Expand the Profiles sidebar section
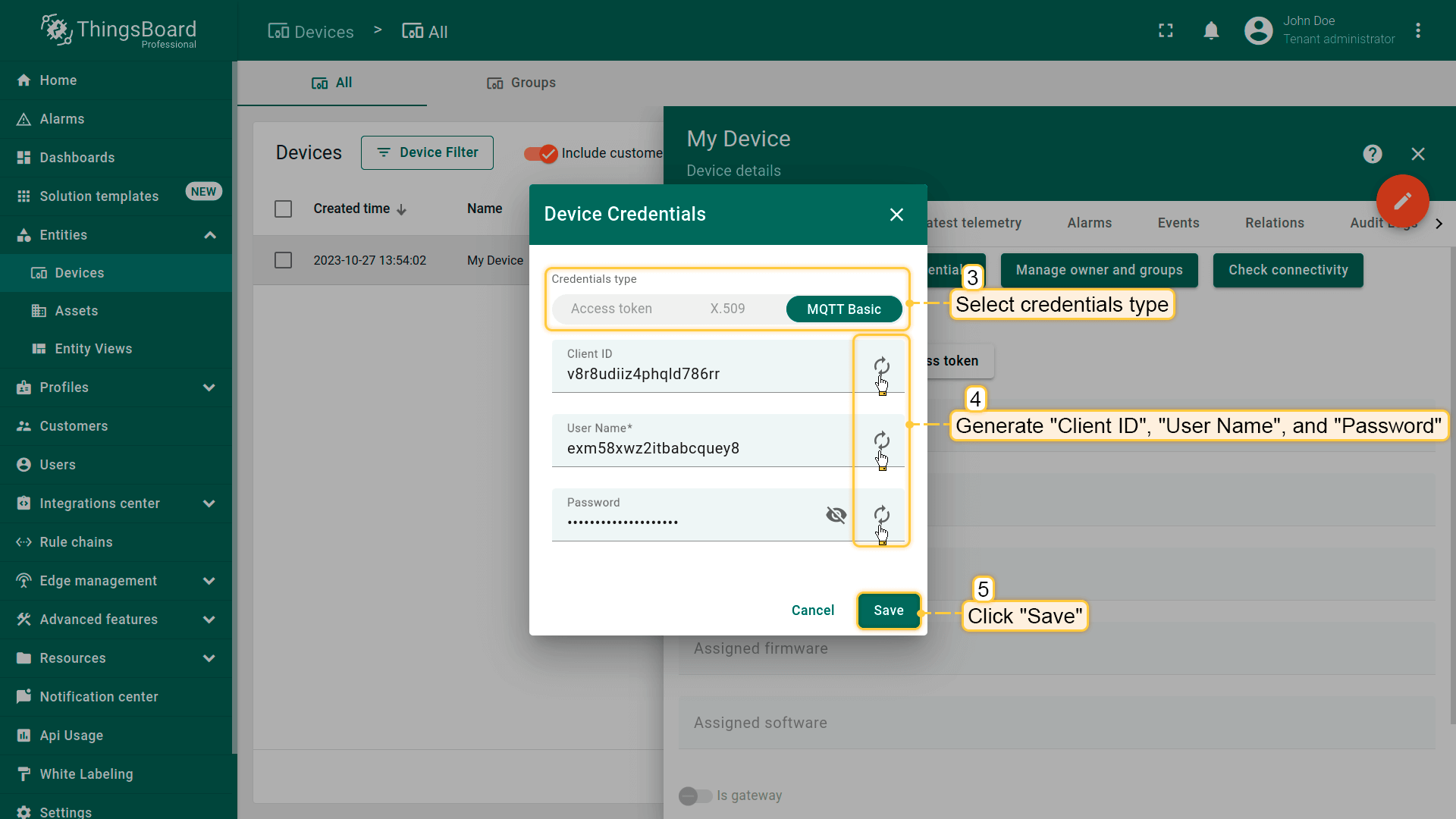The height and width of the screenshot is (819, 1456). 209,388
